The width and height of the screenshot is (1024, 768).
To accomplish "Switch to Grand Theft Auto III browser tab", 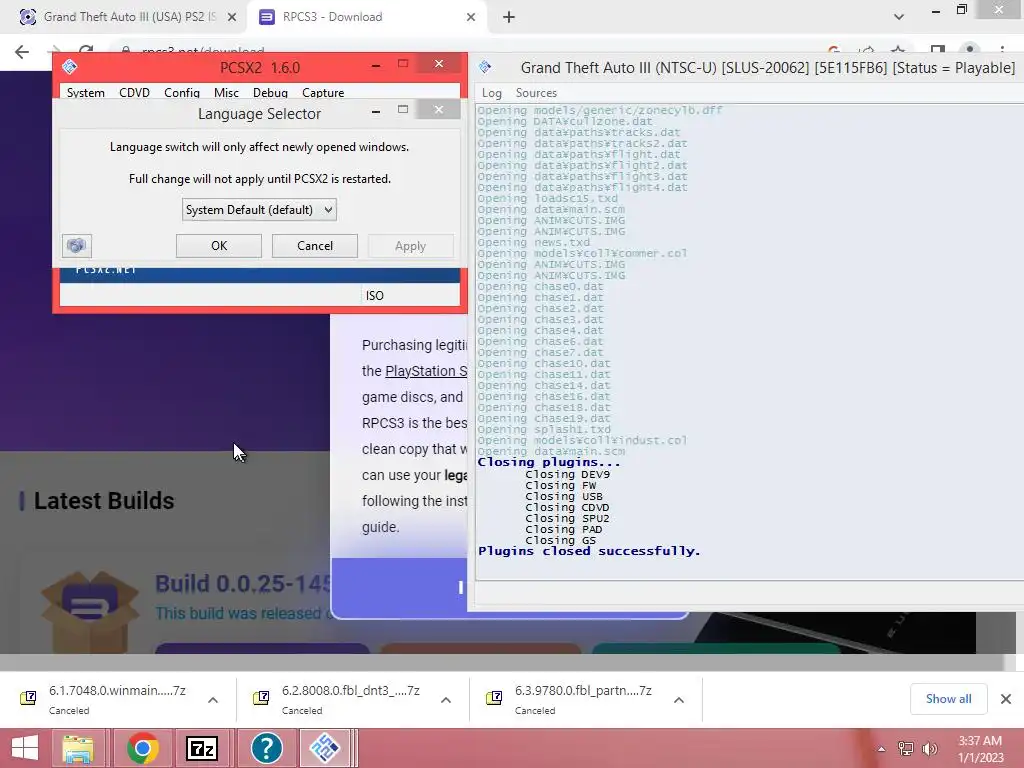I will click(x=129, y=17).
